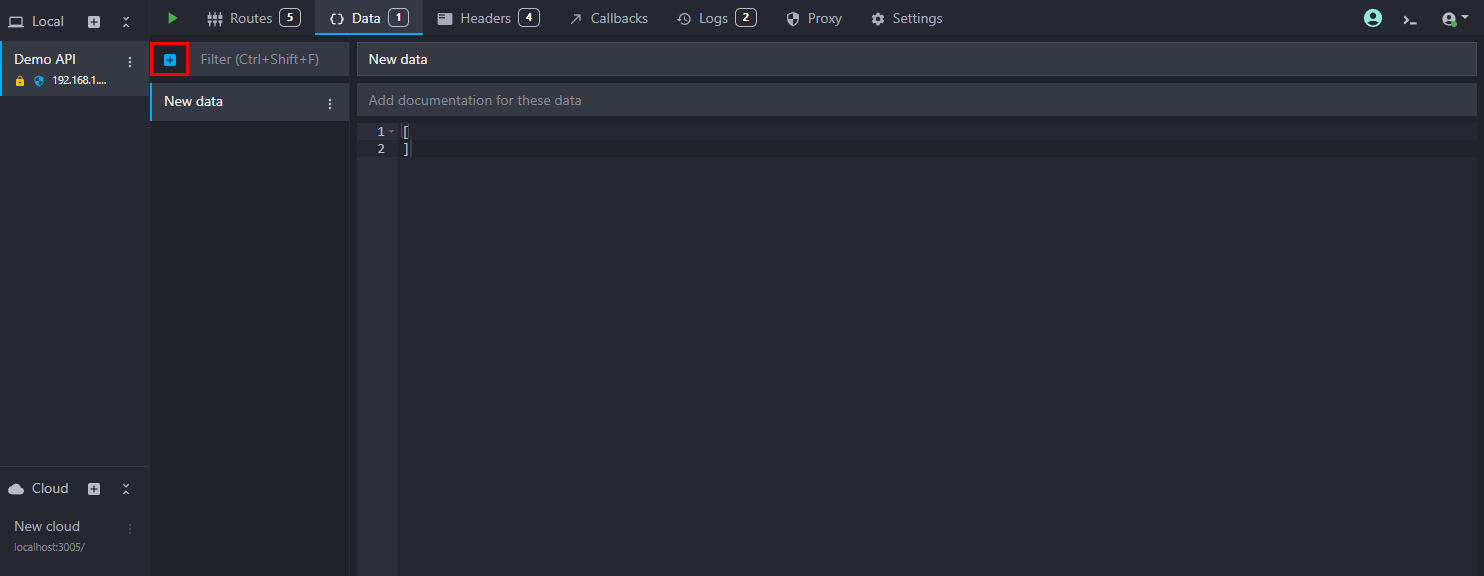
Task: Switch to the Headers tab
Action: 487,18
